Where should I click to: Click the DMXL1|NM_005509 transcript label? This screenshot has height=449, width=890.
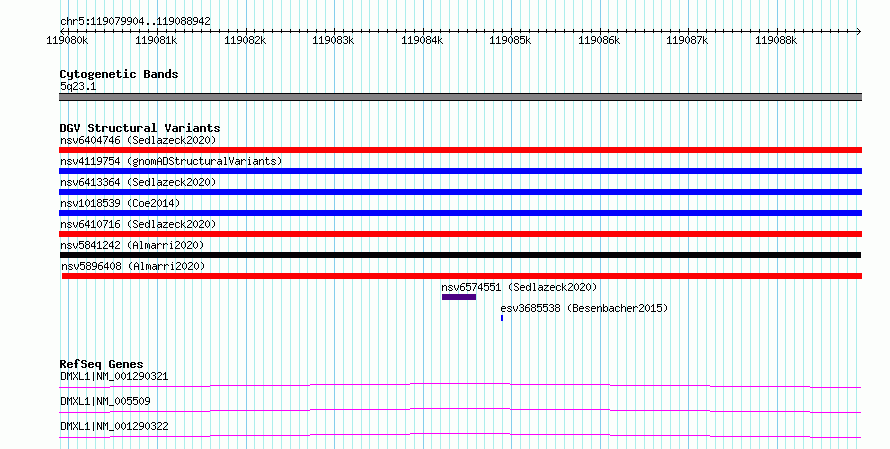pos(105,401)
